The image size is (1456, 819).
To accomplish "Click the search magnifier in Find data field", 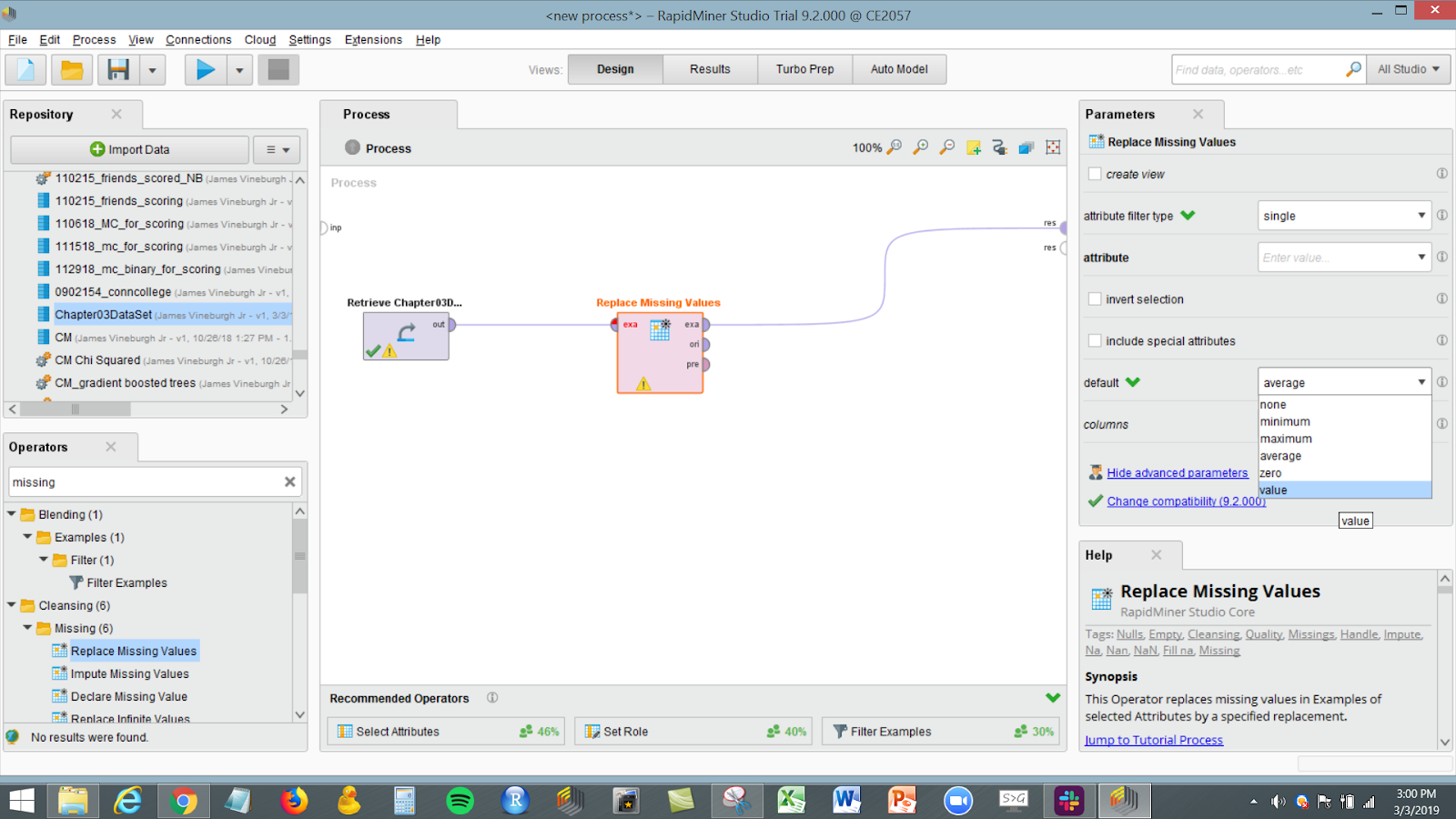I will point(1354,69).
